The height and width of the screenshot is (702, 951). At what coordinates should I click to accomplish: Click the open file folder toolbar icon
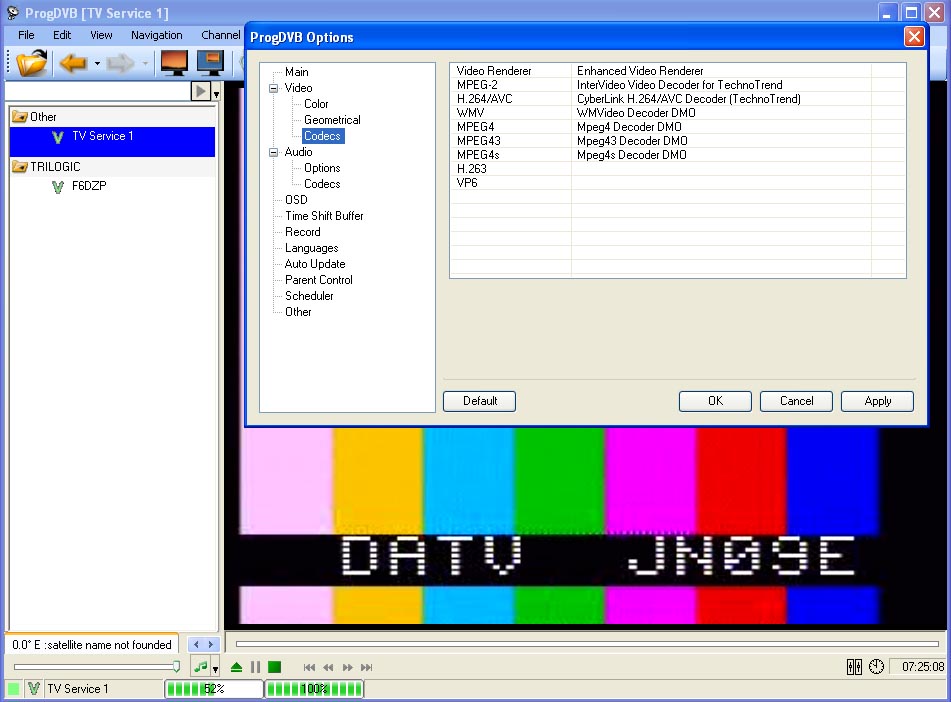coord(32,63)
